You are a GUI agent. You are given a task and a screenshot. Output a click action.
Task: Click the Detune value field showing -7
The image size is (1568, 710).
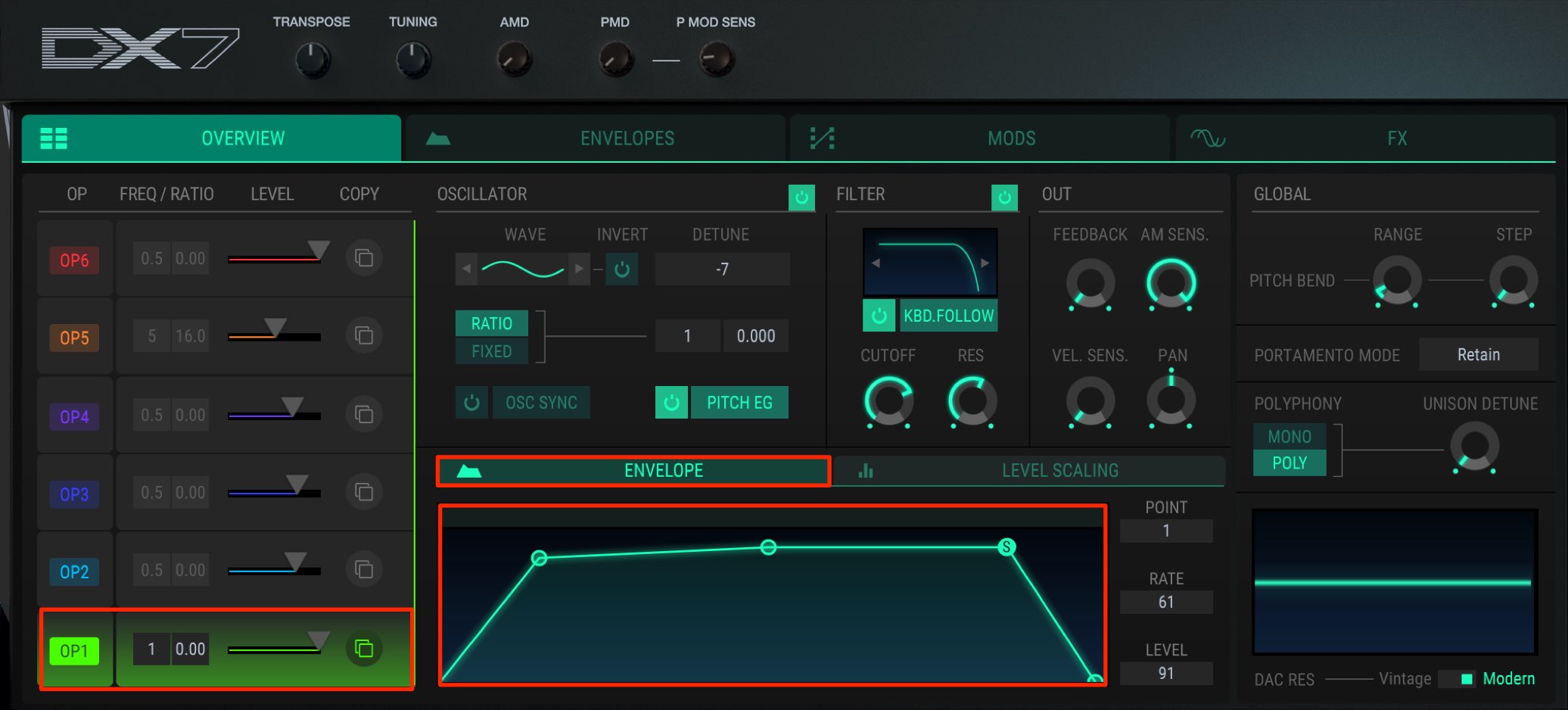click(x=722, y=269)
